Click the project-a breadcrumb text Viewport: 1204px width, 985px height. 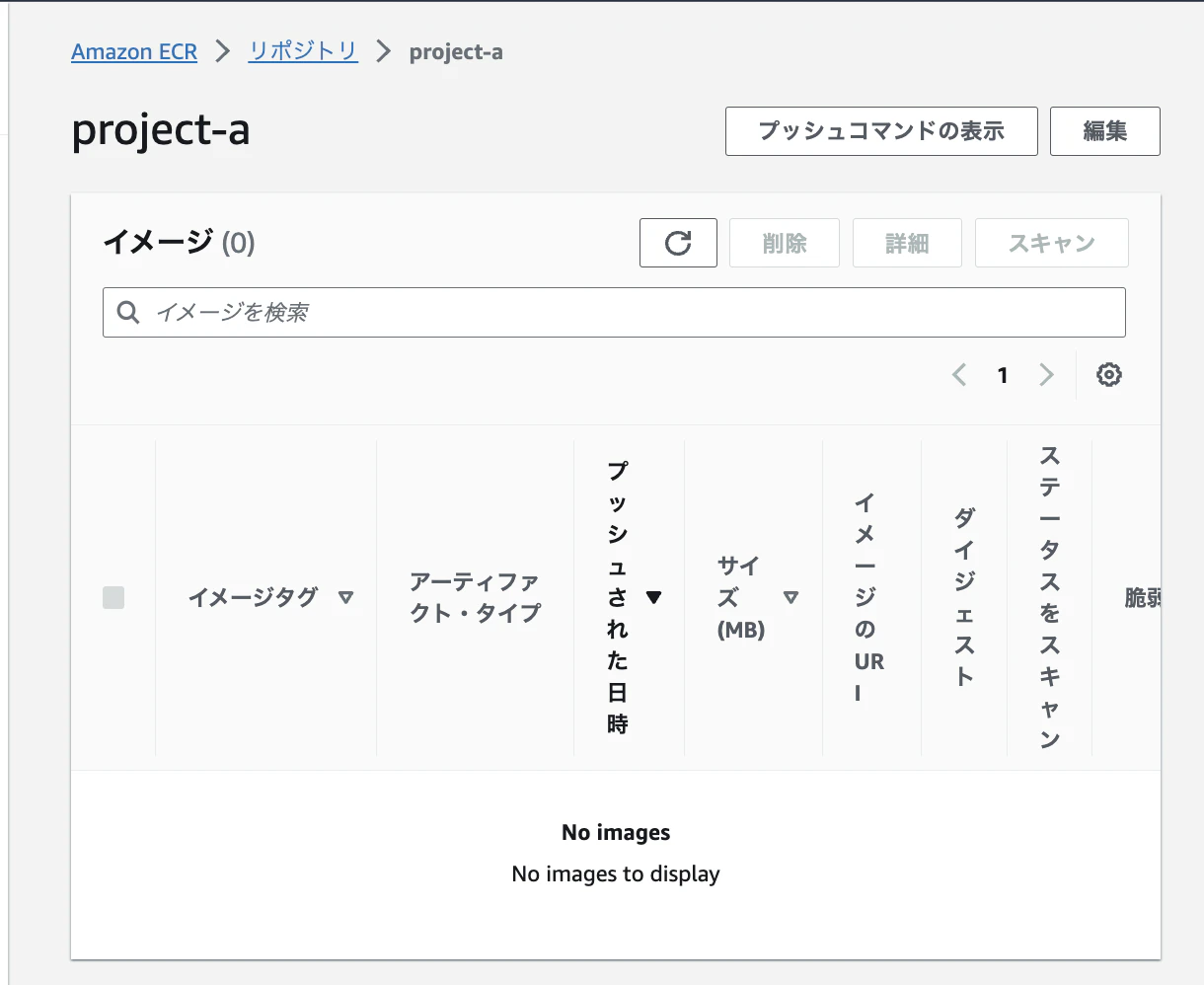[x=456, y=51]
